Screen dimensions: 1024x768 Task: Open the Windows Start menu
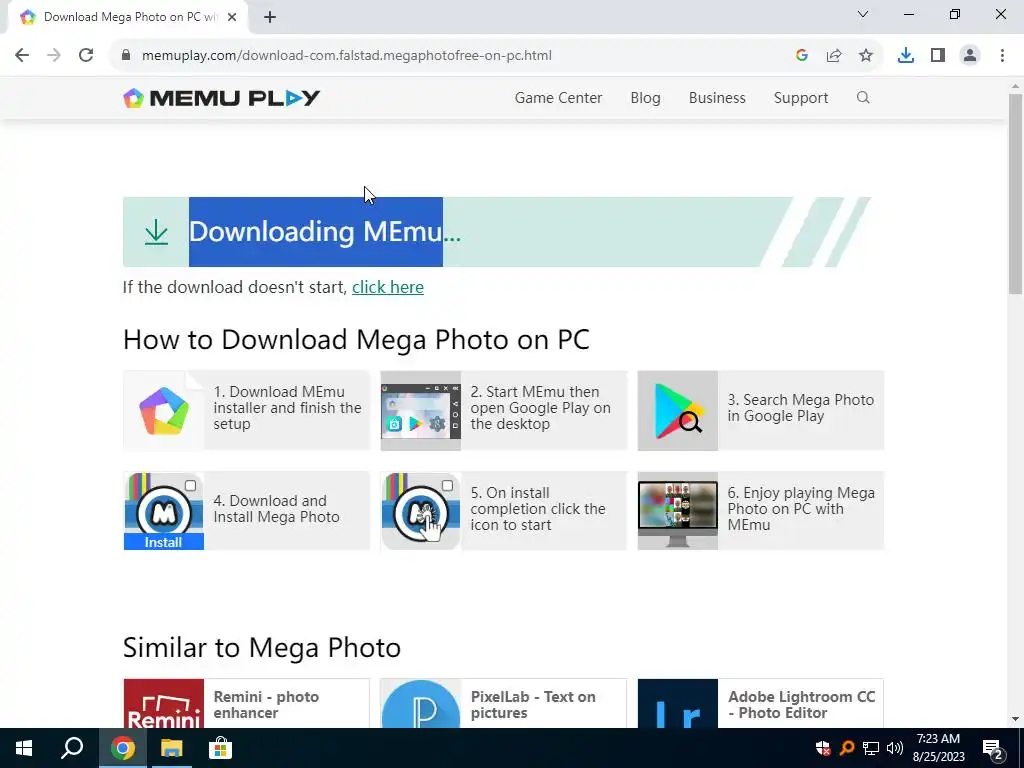(24, 748)
